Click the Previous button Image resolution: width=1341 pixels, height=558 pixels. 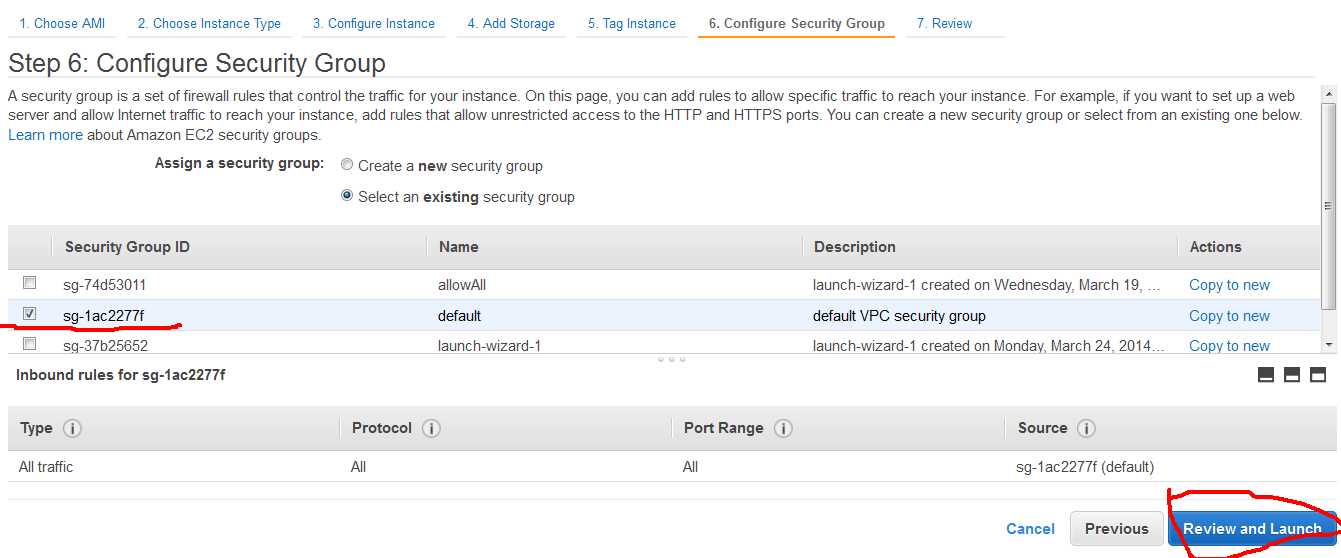click(1116, 529)
